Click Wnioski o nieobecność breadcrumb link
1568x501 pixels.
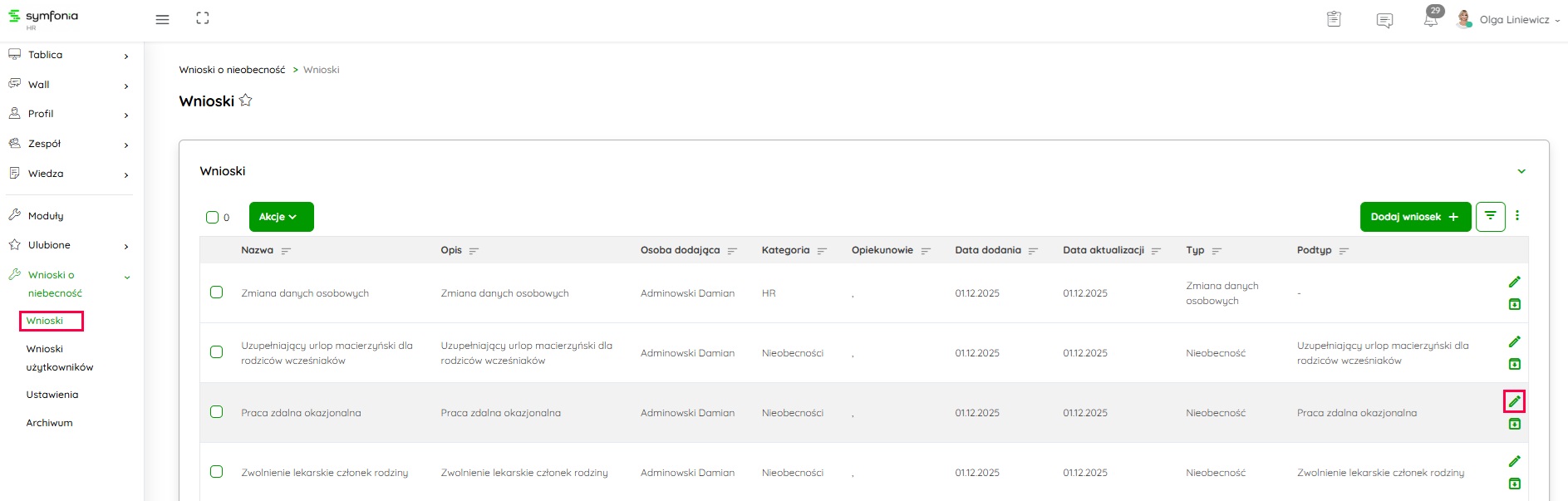coord(232,70)
